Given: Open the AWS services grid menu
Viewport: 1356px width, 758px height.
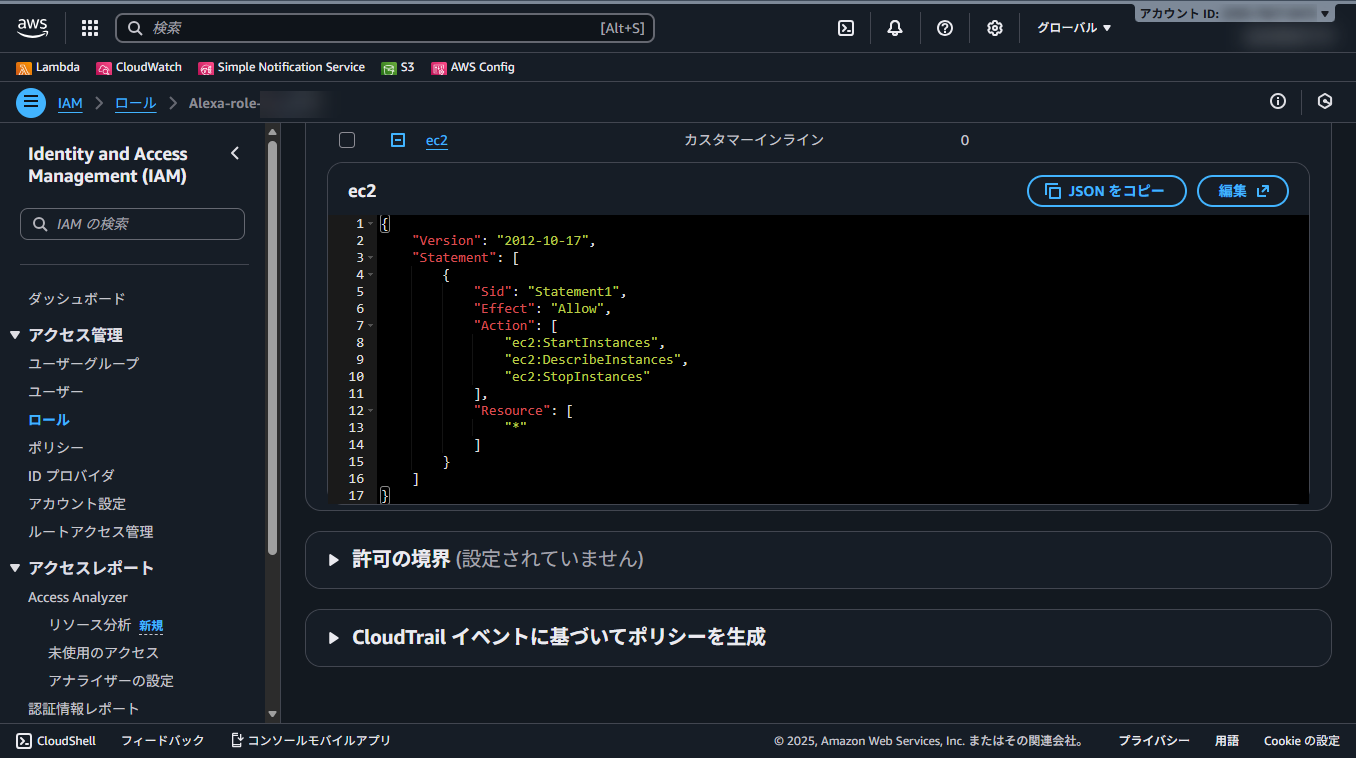Looking at the screenshot, I should 89,27.
